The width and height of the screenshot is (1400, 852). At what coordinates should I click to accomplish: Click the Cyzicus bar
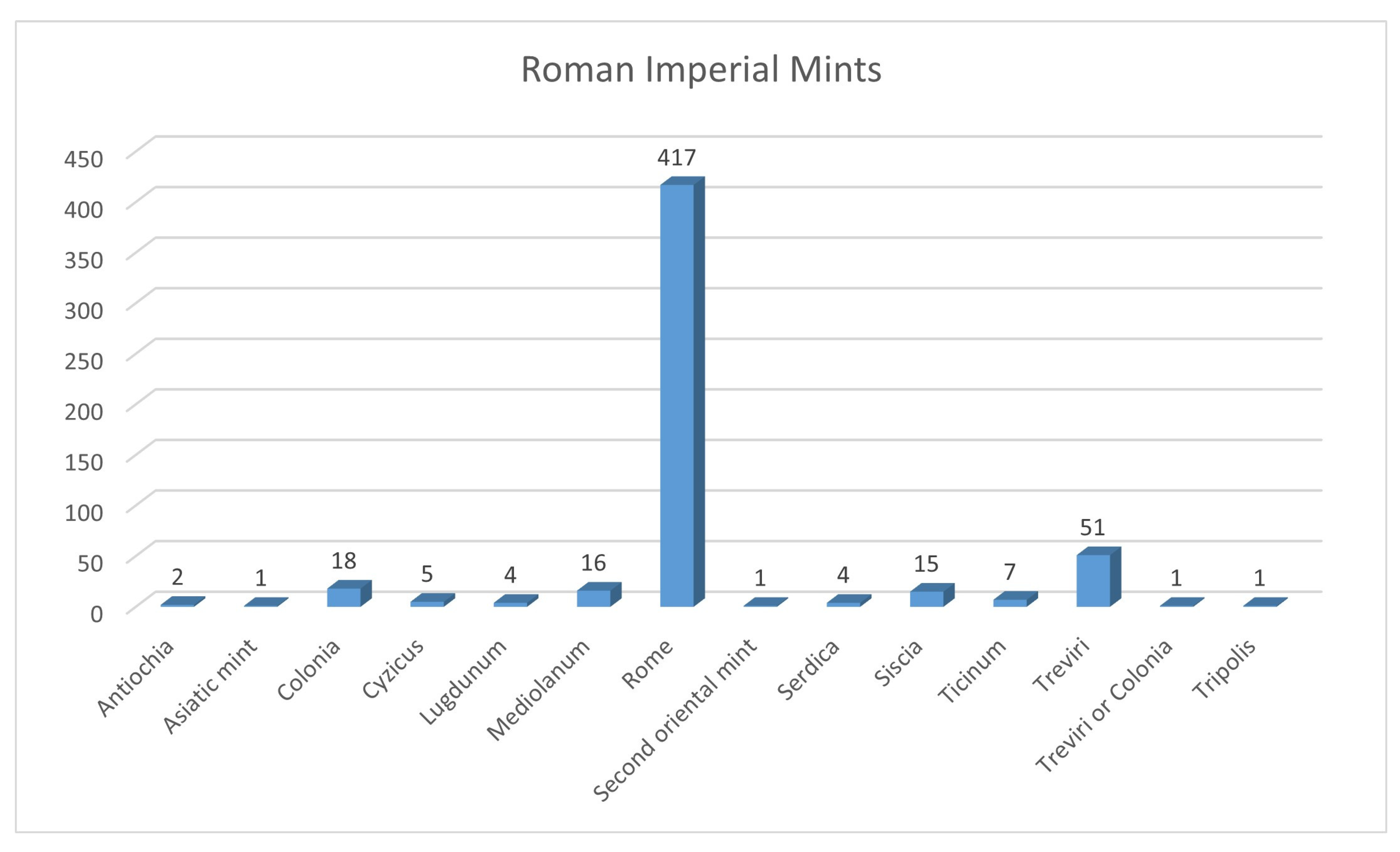pyautogui.click(x=427, y=604)
